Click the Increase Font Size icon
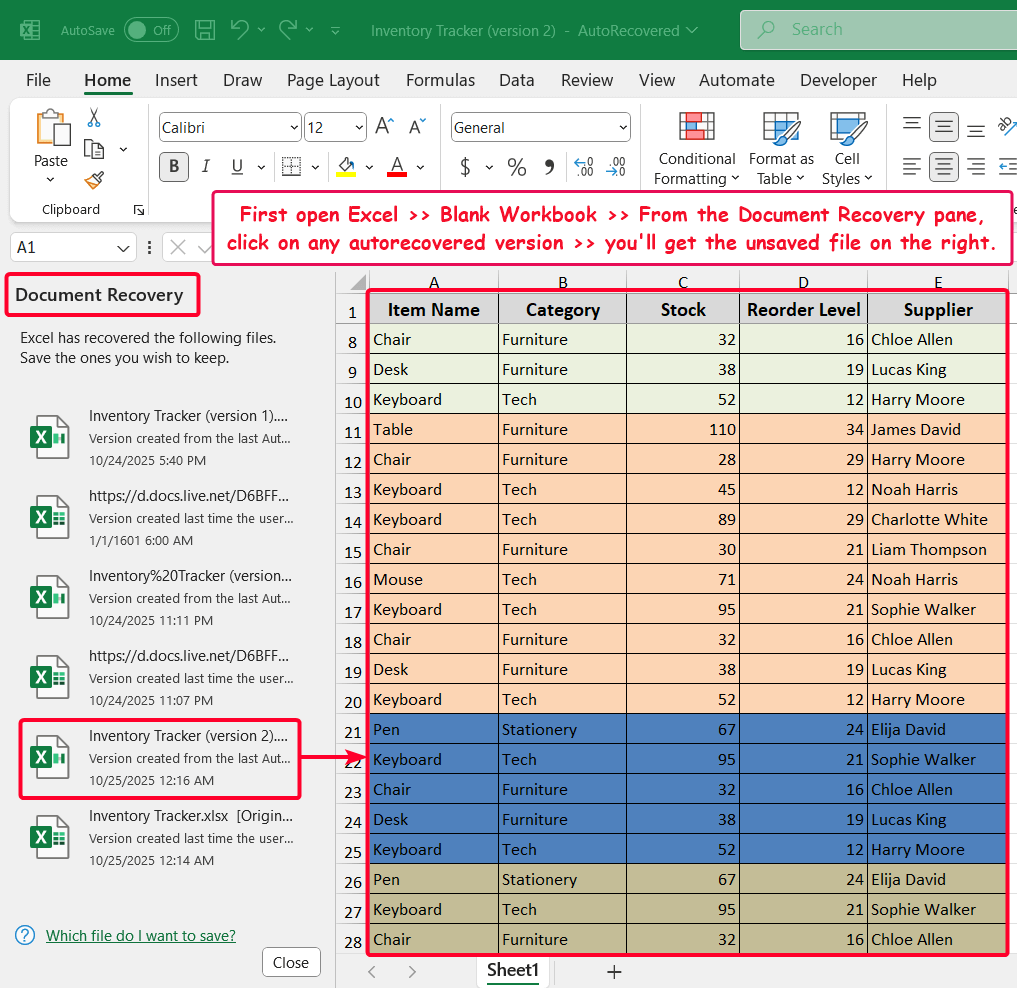The width and height of the screenshot is (1017, 988). 385,127
